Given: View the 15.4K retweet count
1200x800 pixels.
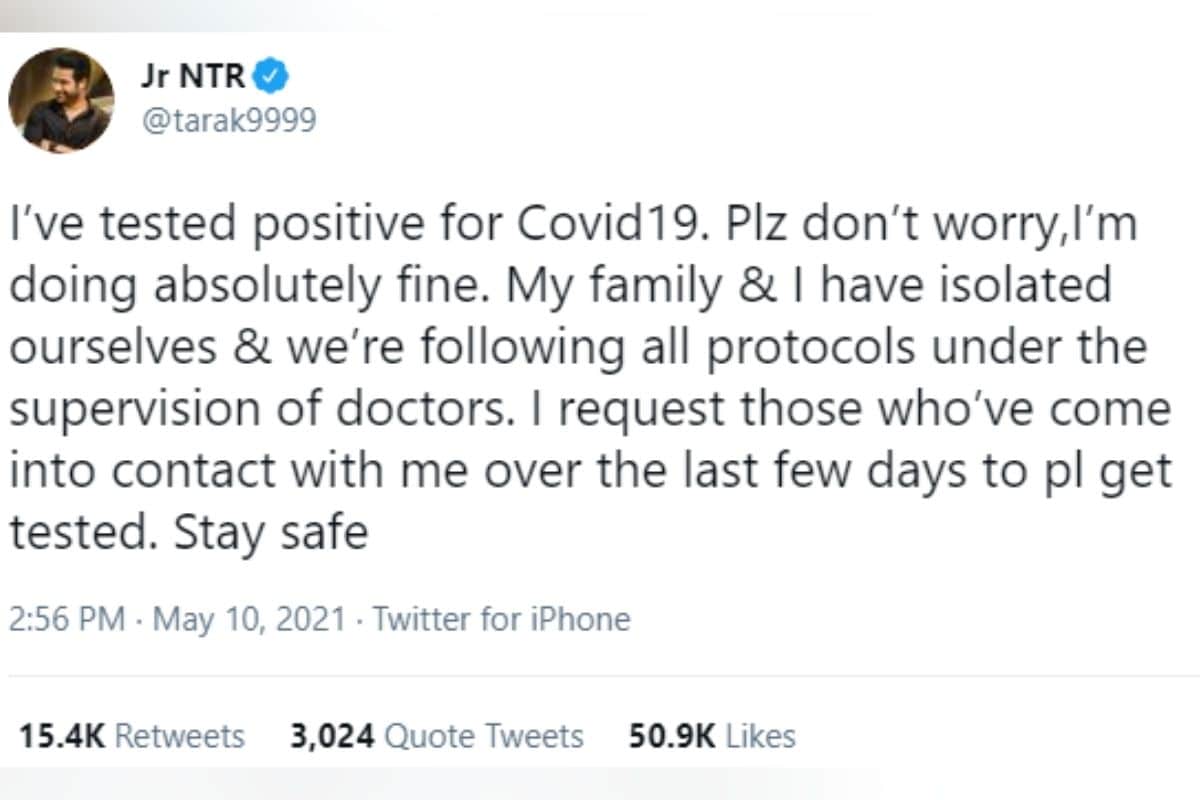Looking at the screenshot, I should coord(62,737).
